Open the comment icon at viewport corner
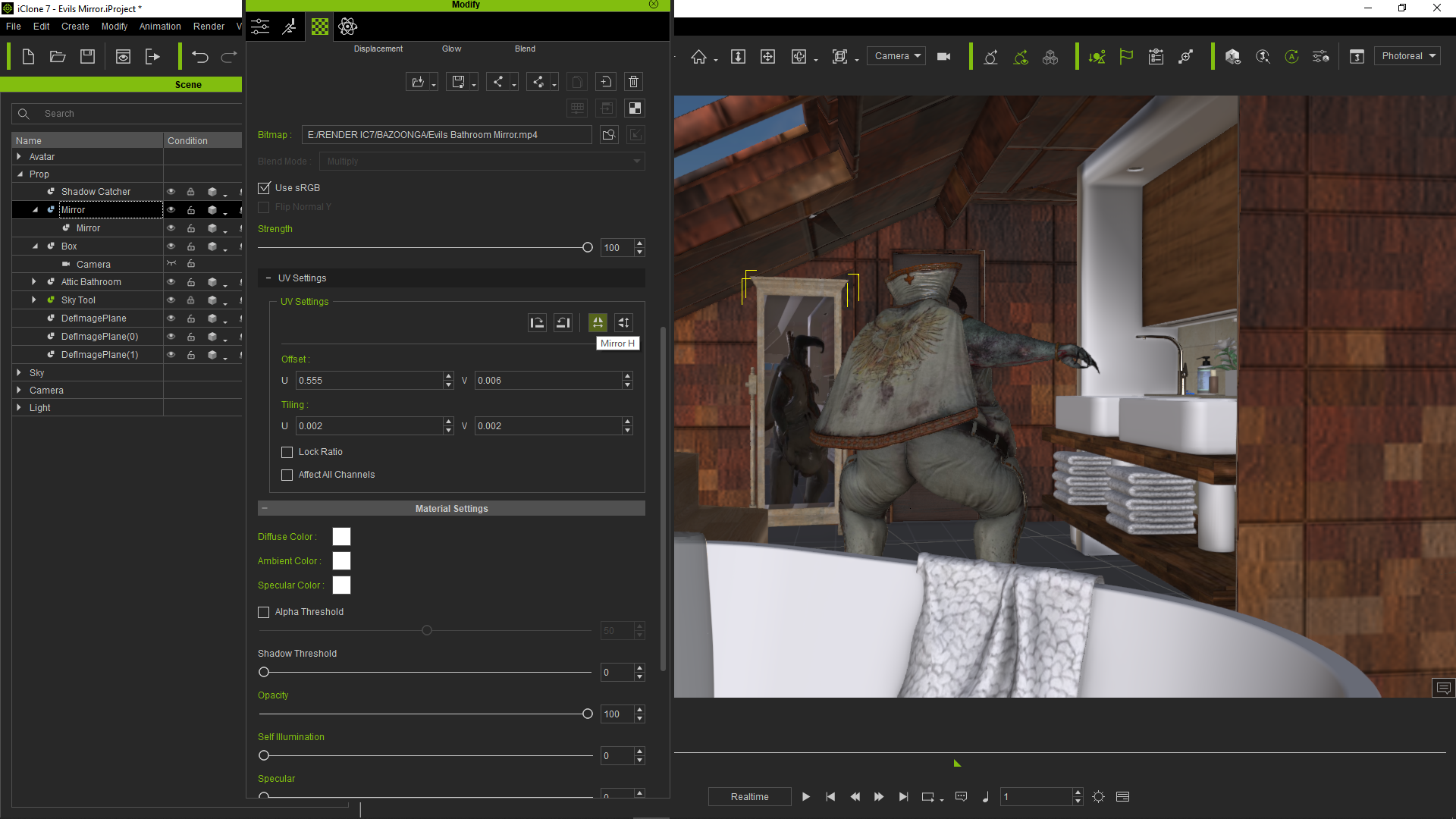Image resolution: width=1456 pixels, height=819 pixels. 1443,689
